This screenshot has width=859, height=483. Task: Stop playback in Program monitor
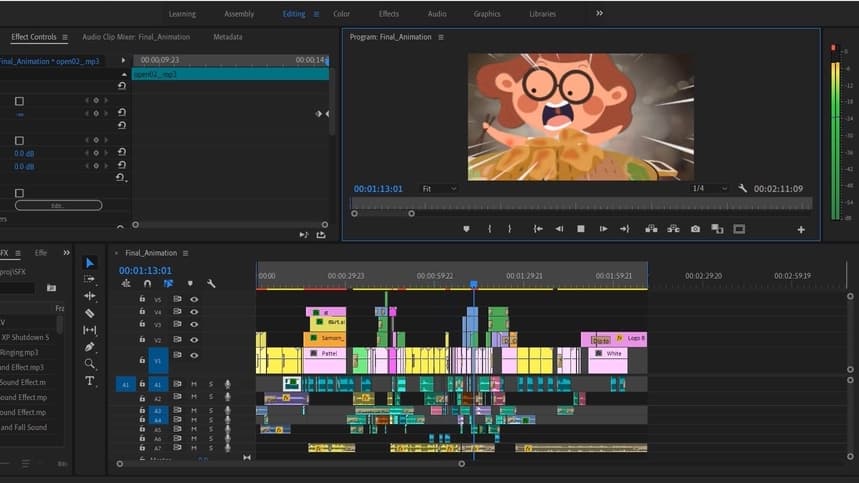[x=581, y=229]
